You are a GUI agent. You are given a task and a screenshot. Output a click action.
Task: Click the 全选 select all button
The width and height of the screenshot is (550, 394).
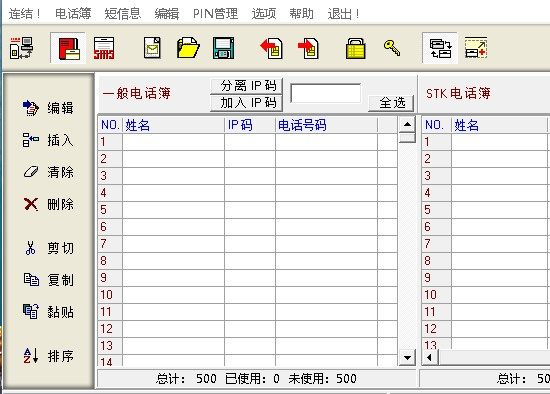(391, 103)
